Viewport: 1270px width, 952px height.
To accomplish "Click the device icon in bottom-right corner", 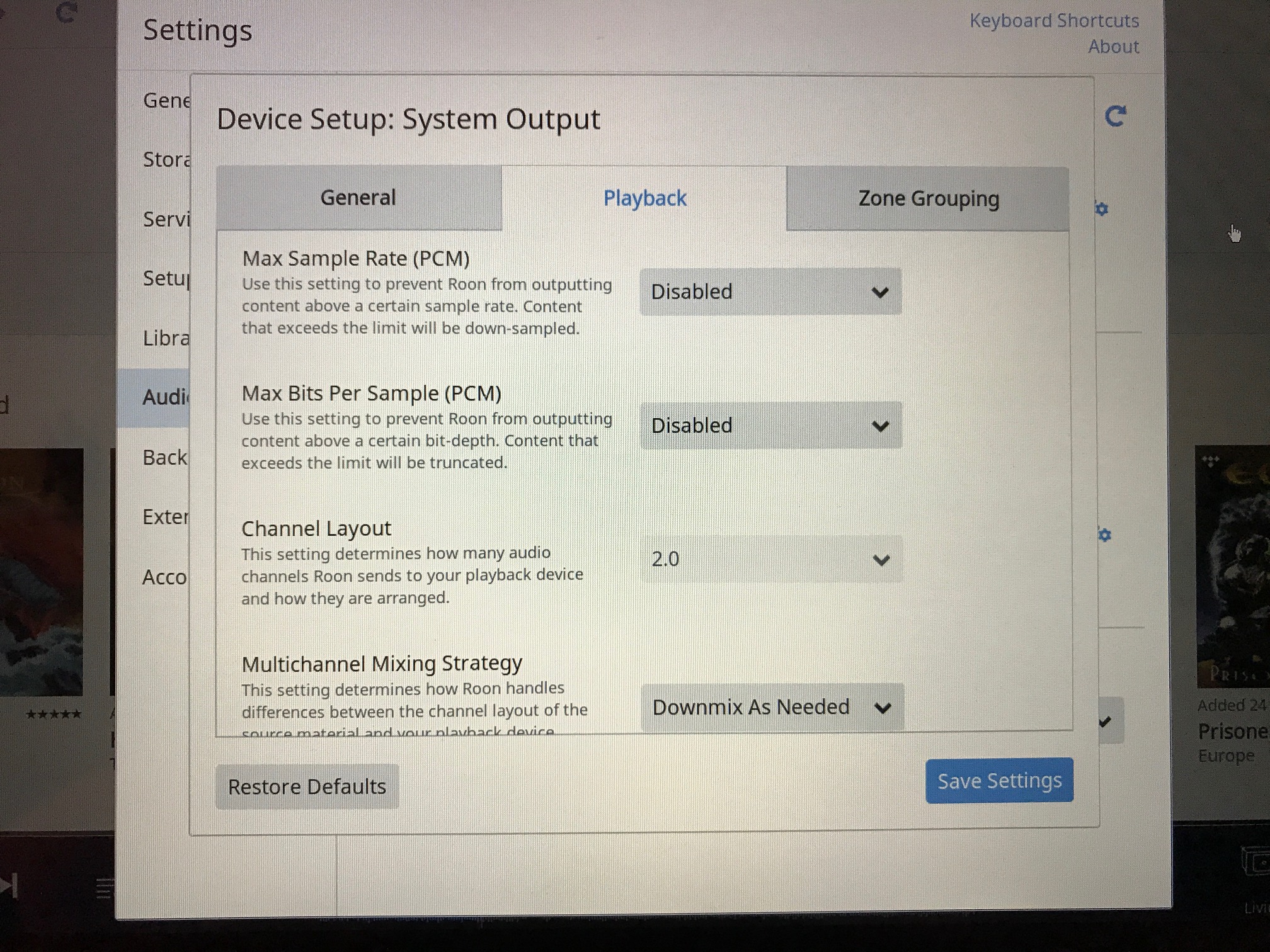I will [1256, 861].
